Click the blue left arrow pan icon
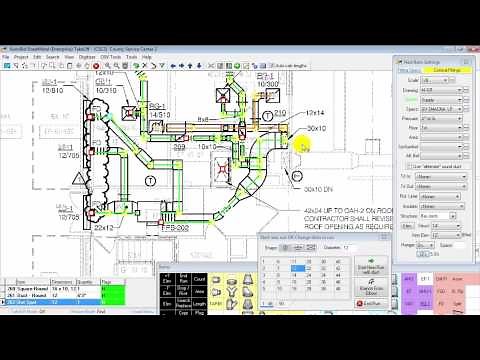480x360 pixels. point(173,66)
